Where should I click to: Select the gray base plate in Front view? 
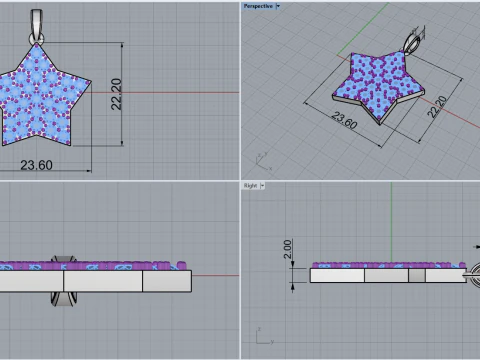pos(96,281)
